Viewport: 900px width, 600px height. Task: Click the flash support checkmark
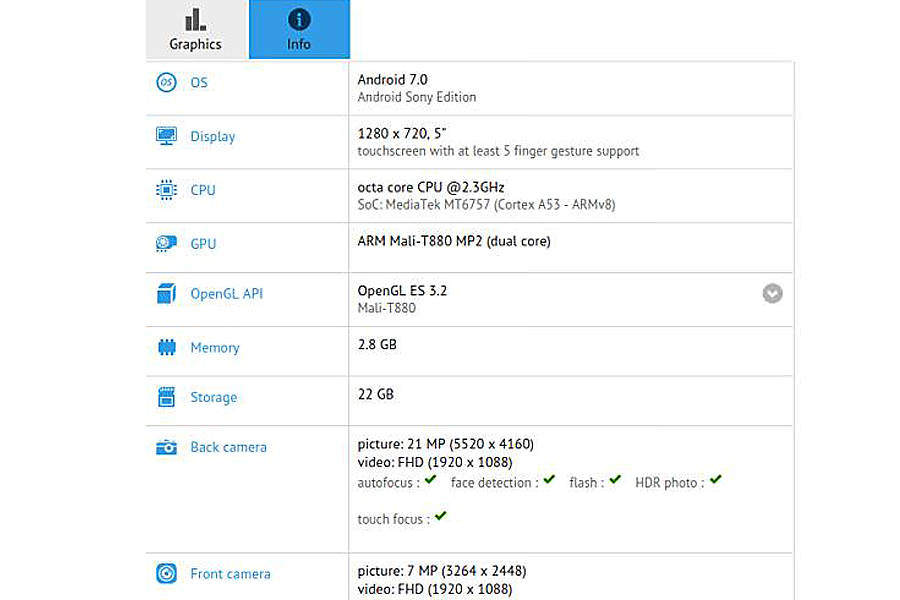coord(615,481)
